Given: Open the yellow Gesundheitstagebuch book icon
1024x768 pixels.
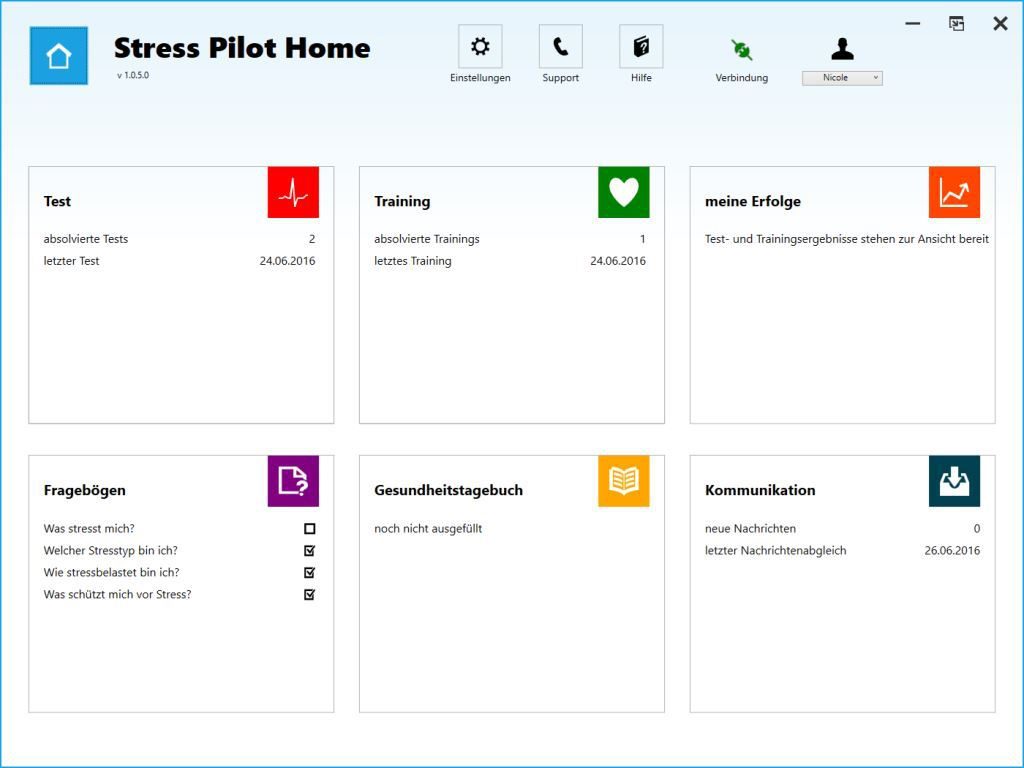Looking at the screenshot, I should click(x=624, y=481).
